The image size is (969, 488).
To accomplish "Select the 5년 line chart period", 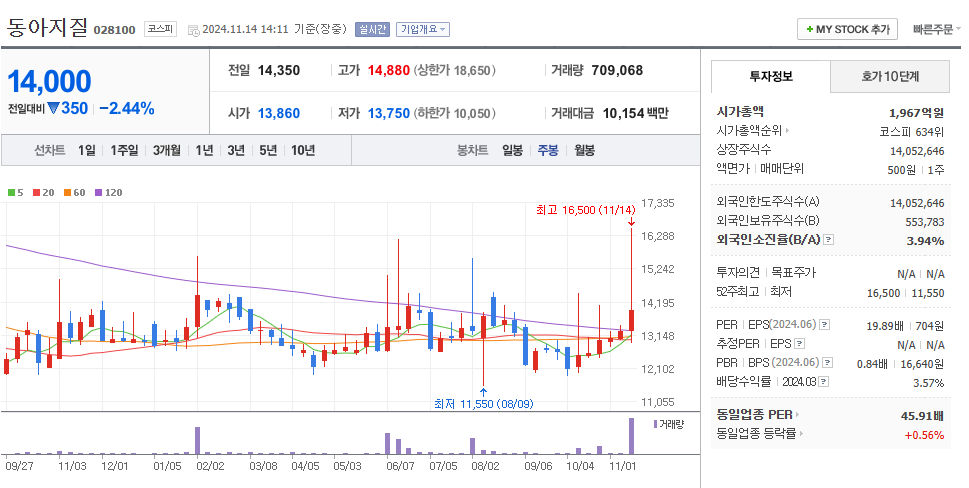I will [268, 150].
